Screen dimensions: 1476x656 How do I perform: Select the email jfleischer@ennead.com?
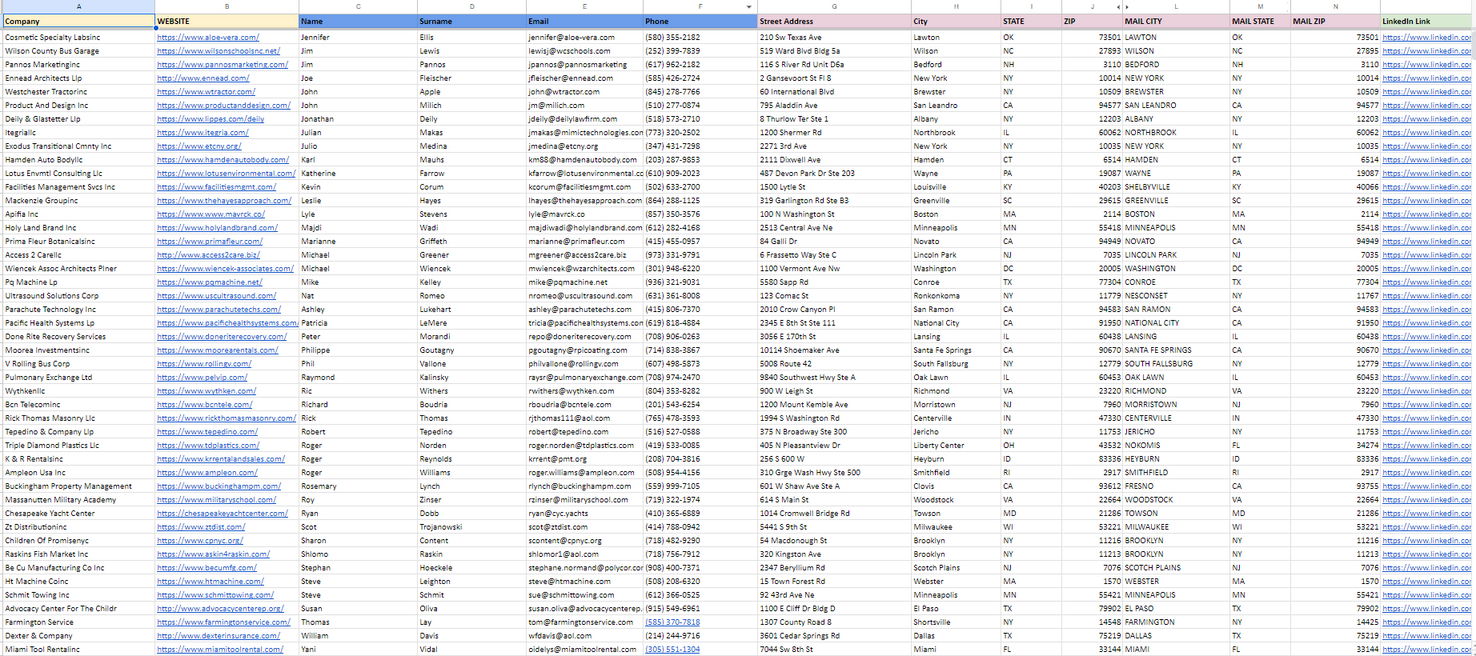pos(585,78)
